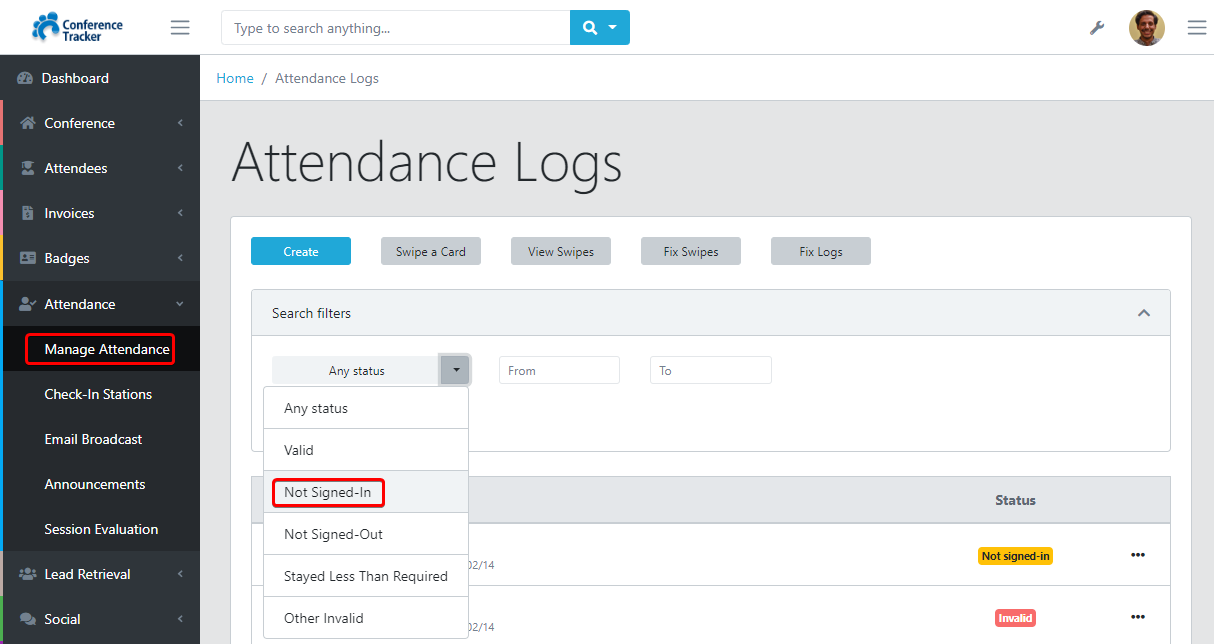
Task: Open the wrench settings icon
Action: coord(1097,28)
